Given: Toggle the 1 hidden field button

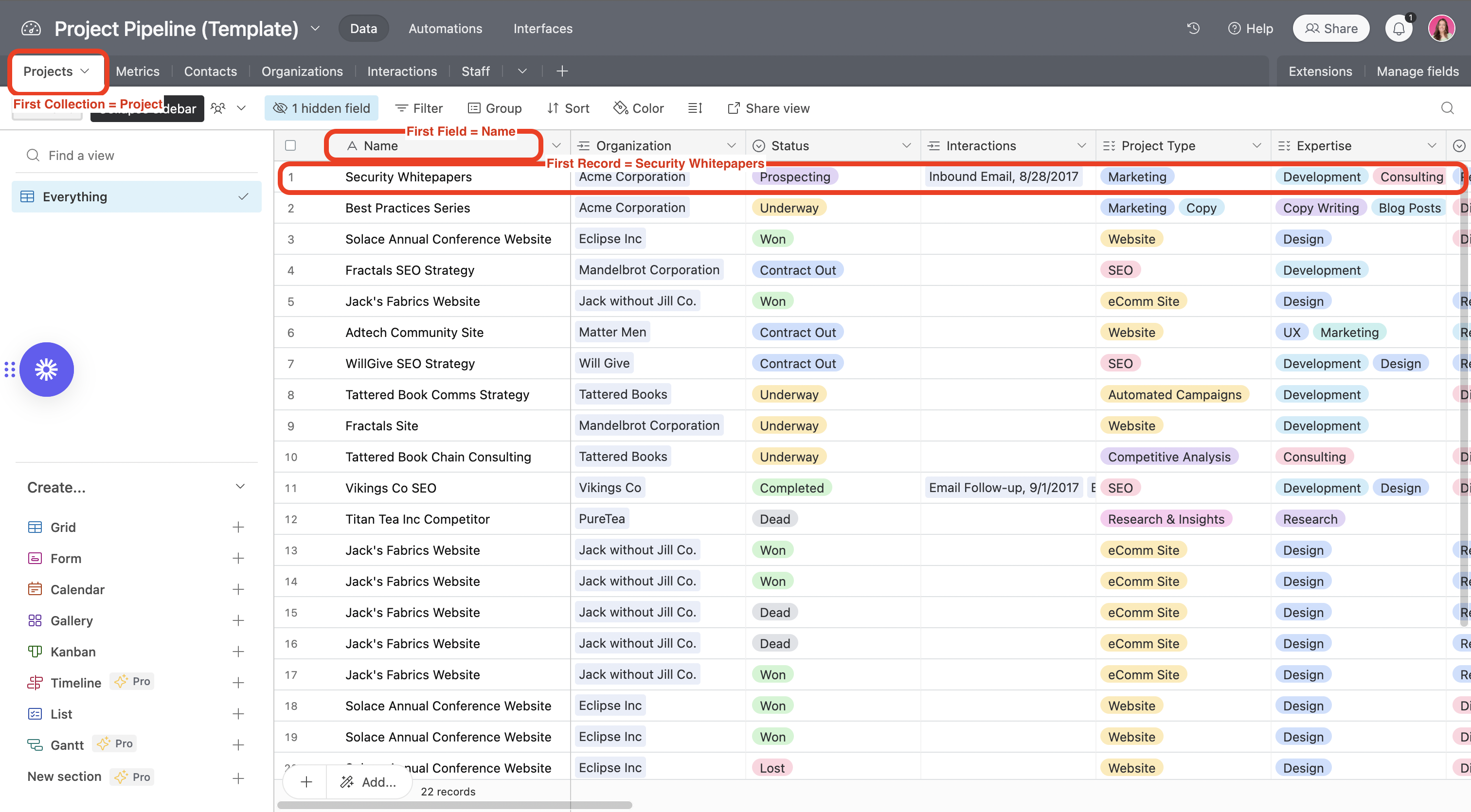Looking at the screenshot, I should (321, 108).
